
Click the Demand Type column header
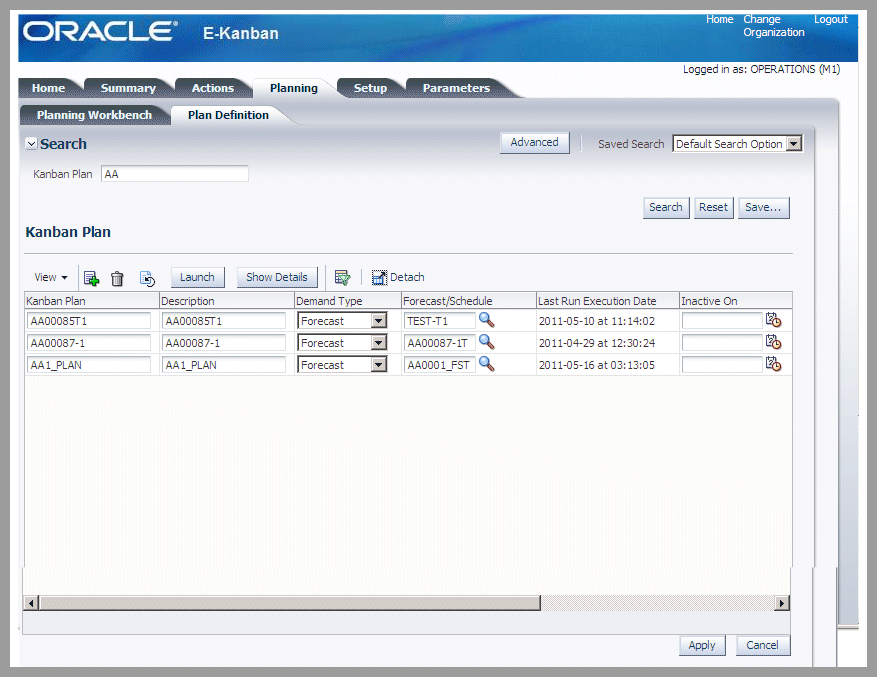tap(348, 300)
